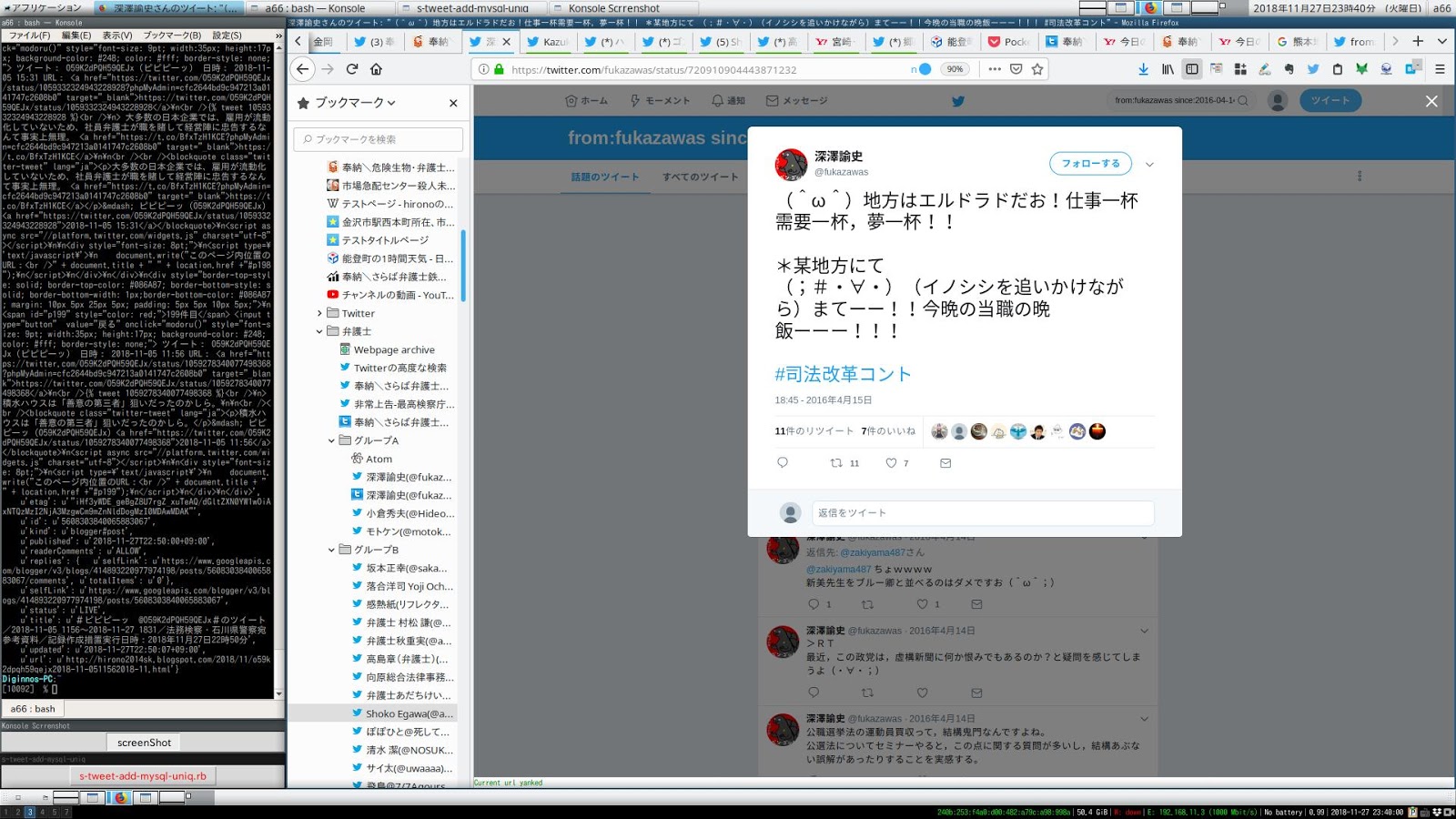Collapse the グループB folder
Viewport: 1456px width, 819px height.
[x=331, y=550]
